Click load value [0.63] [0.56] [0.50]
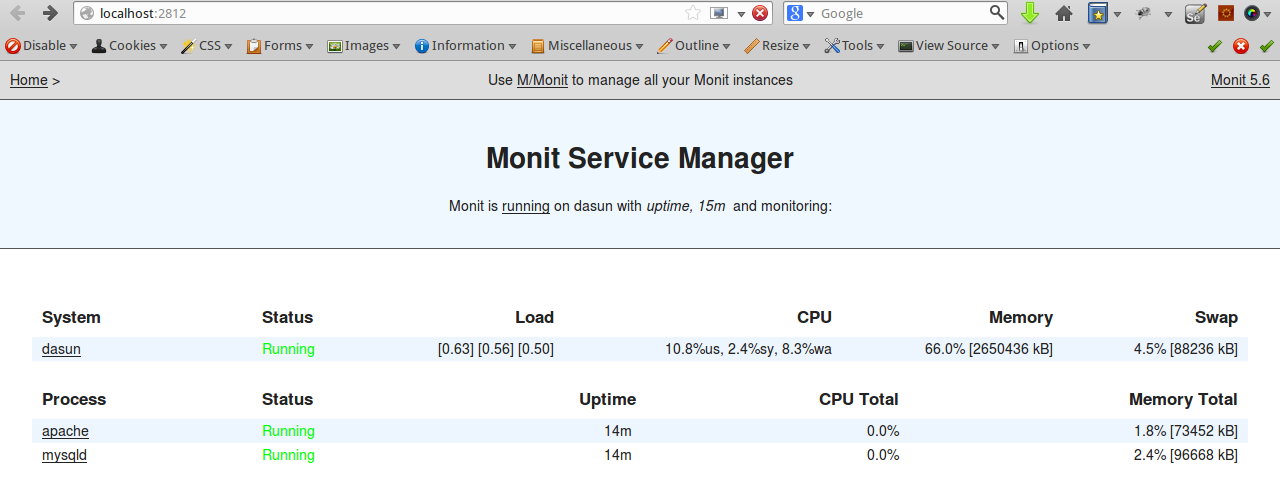1280x501 pixels. click(496, 349)
